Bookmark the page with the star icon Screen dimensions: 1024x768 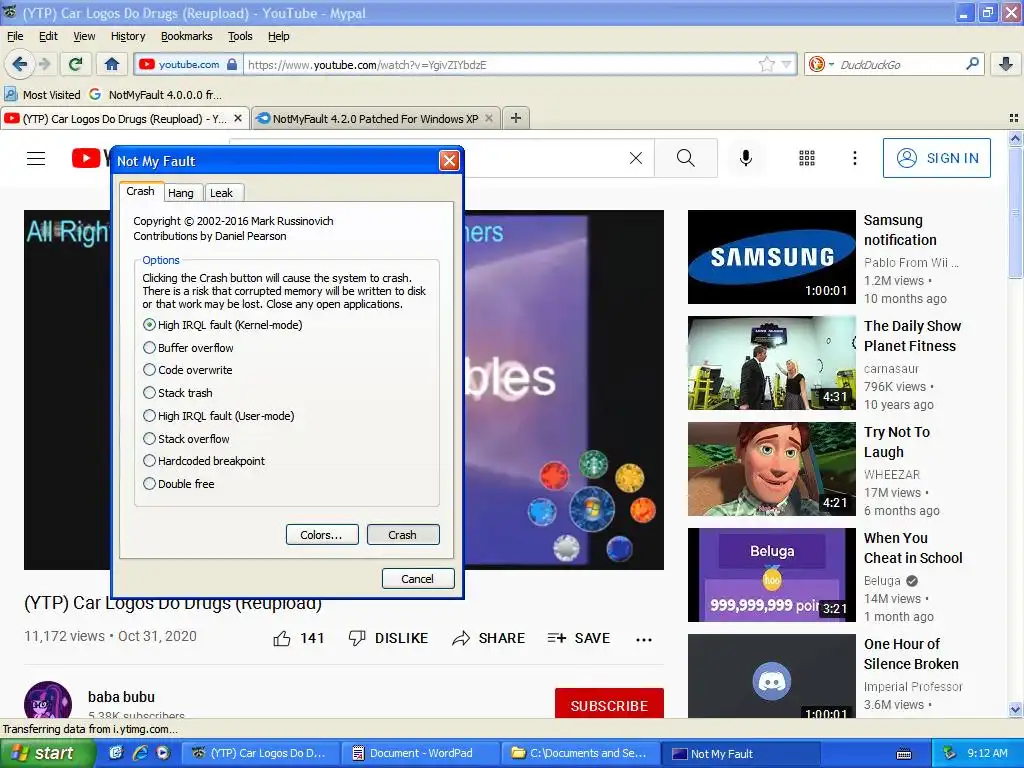[767, 64]
